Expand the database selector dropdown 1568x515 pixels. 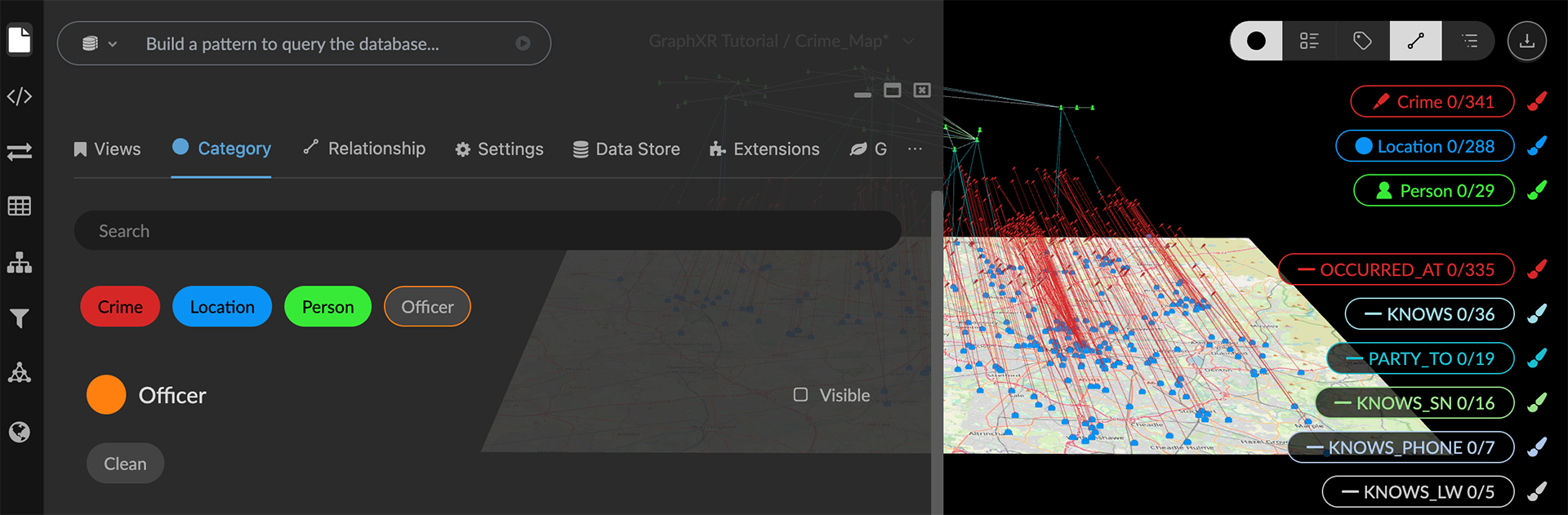(x=100, y=44)
